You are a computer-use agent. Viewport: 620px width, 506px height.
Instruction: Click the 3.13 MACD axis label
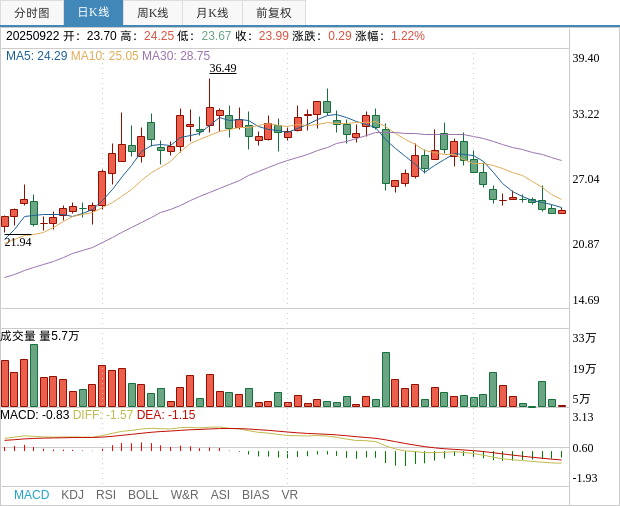point(583,417)
